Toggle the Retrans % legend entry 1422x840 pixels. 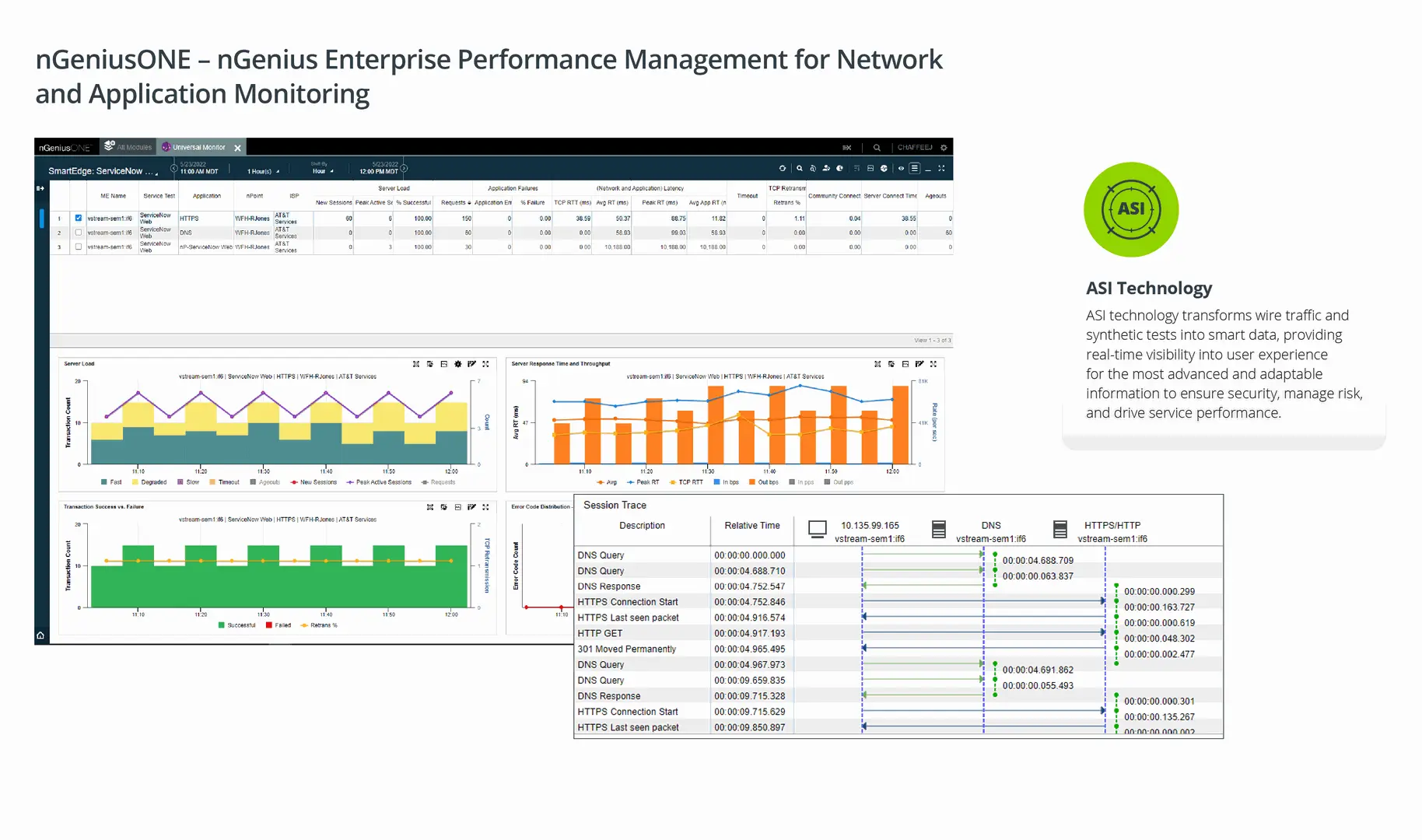click(318, 625)
